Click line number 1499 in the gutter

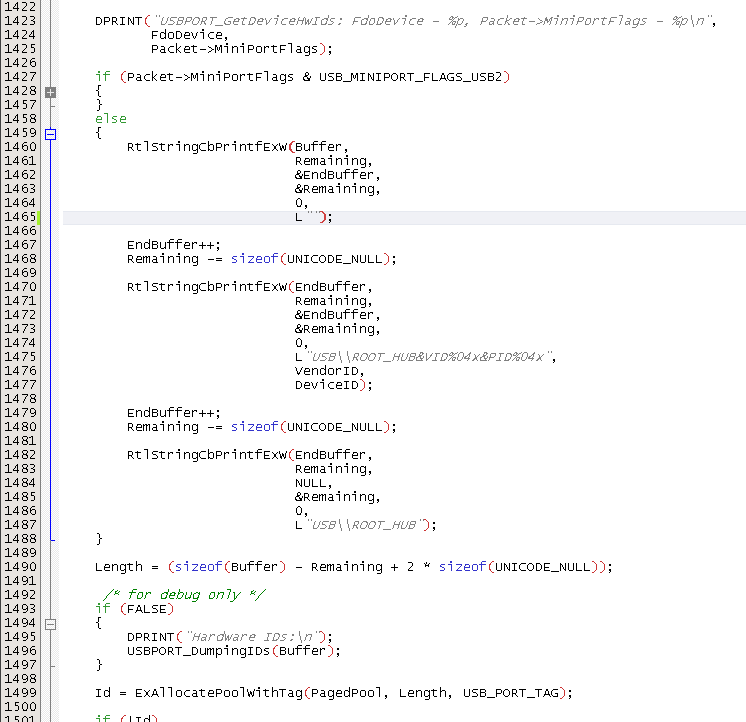20,693
